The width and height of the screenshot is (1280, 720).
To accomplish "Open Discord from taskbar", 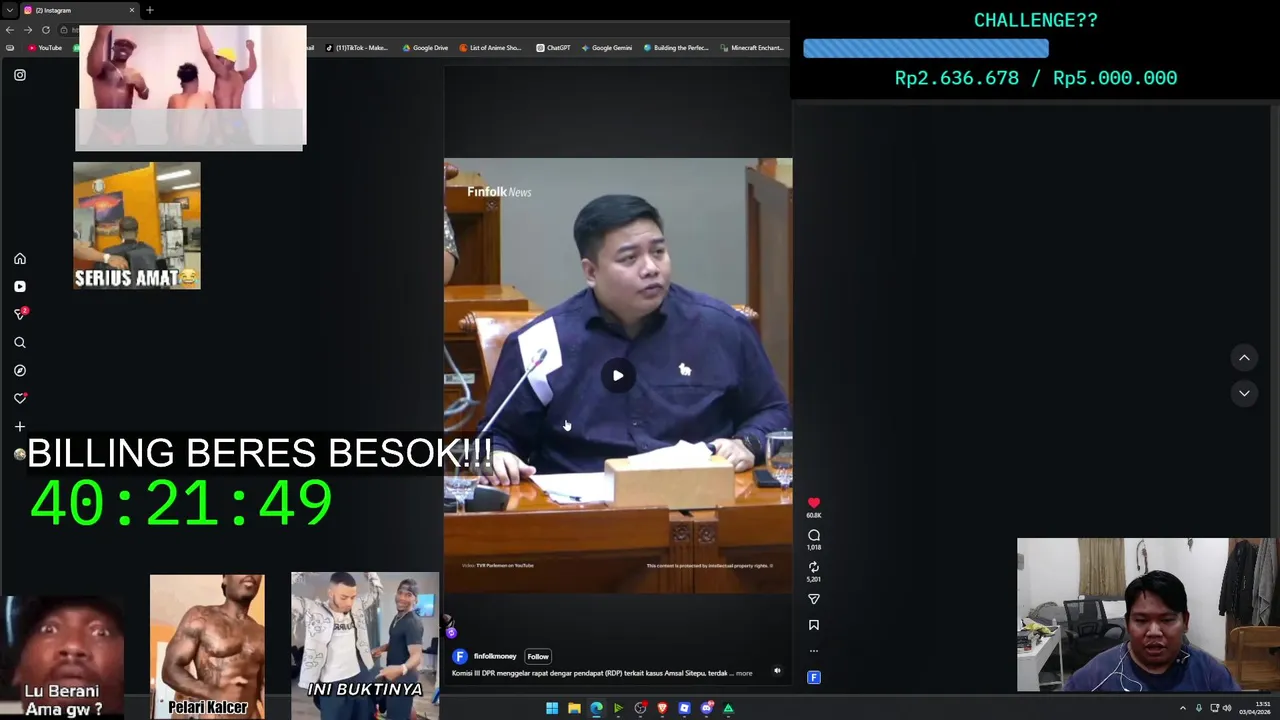I will (x=707, y=708).
